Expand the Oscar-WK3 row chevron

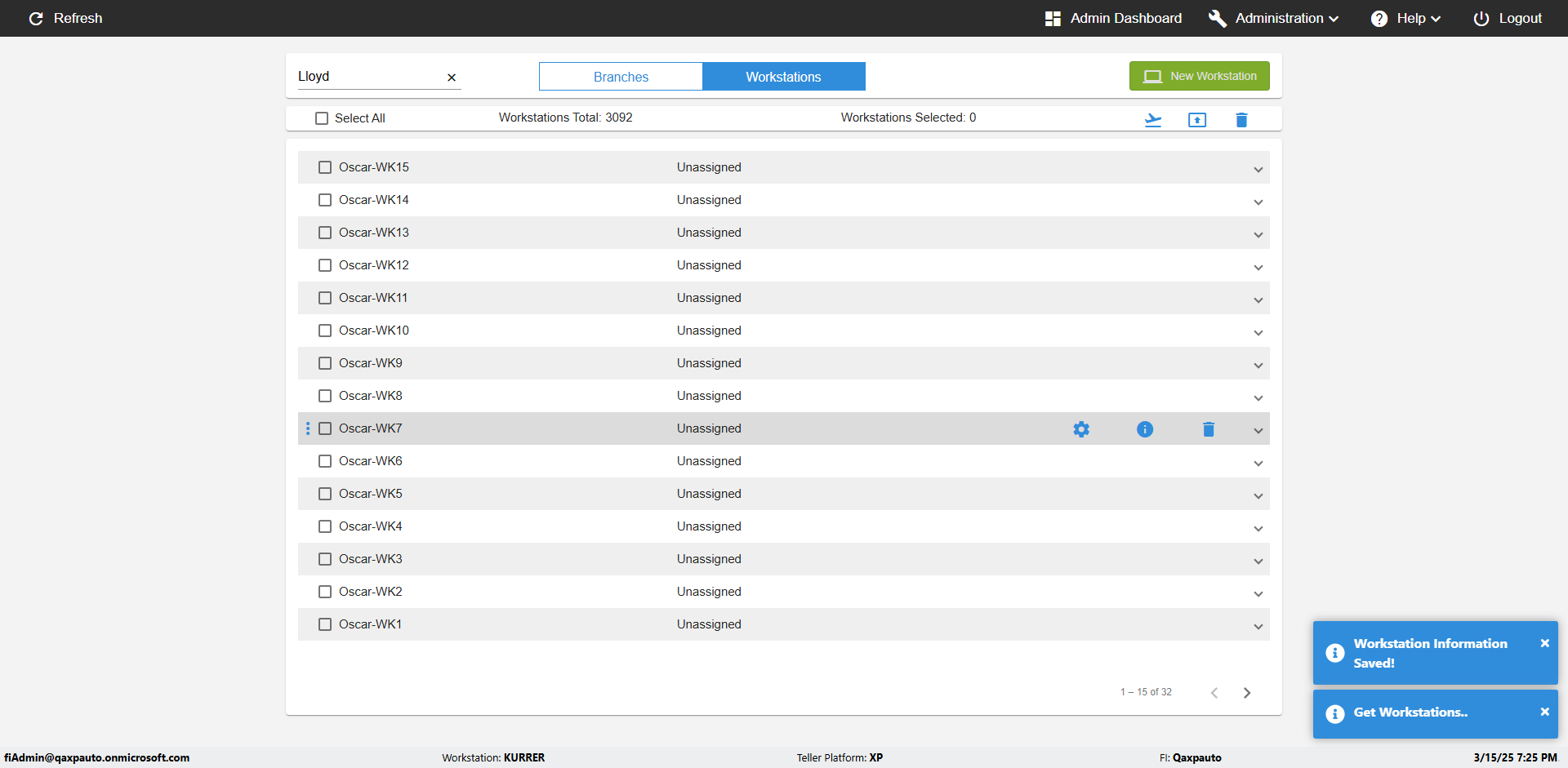pyautogui.click(x=1258, y=562)
